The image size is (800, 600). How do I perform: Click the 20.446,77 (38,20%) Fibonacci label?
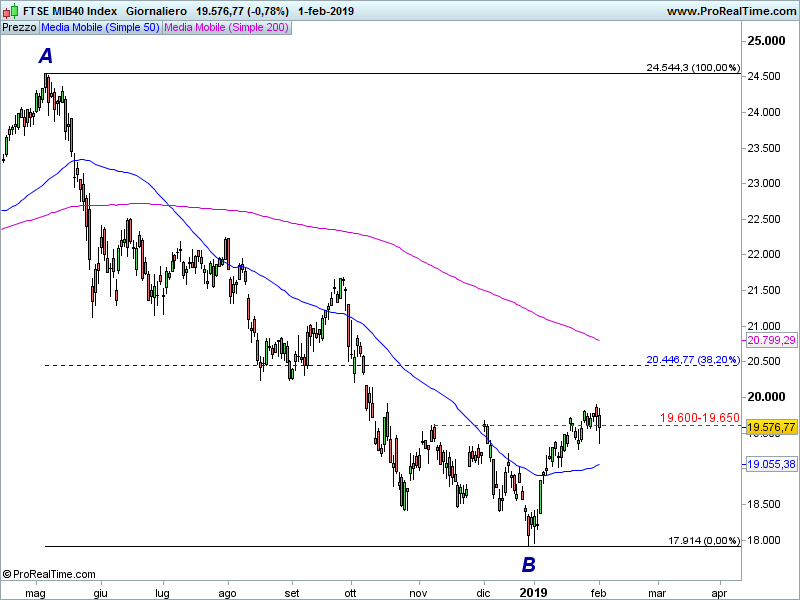[x=693, y=360]
